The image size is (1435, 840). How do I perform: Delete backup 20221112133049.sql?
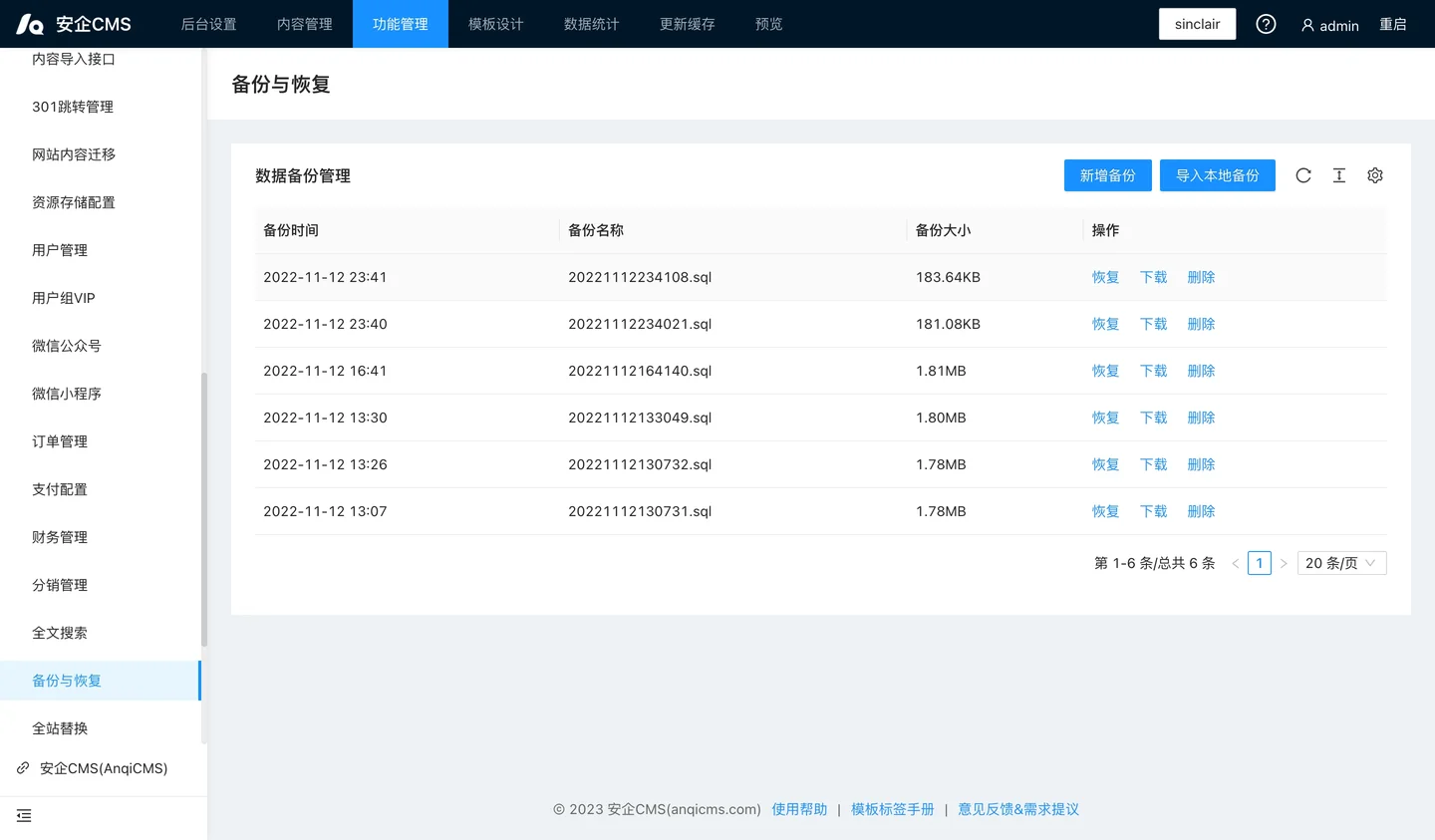click(1202, 418)
